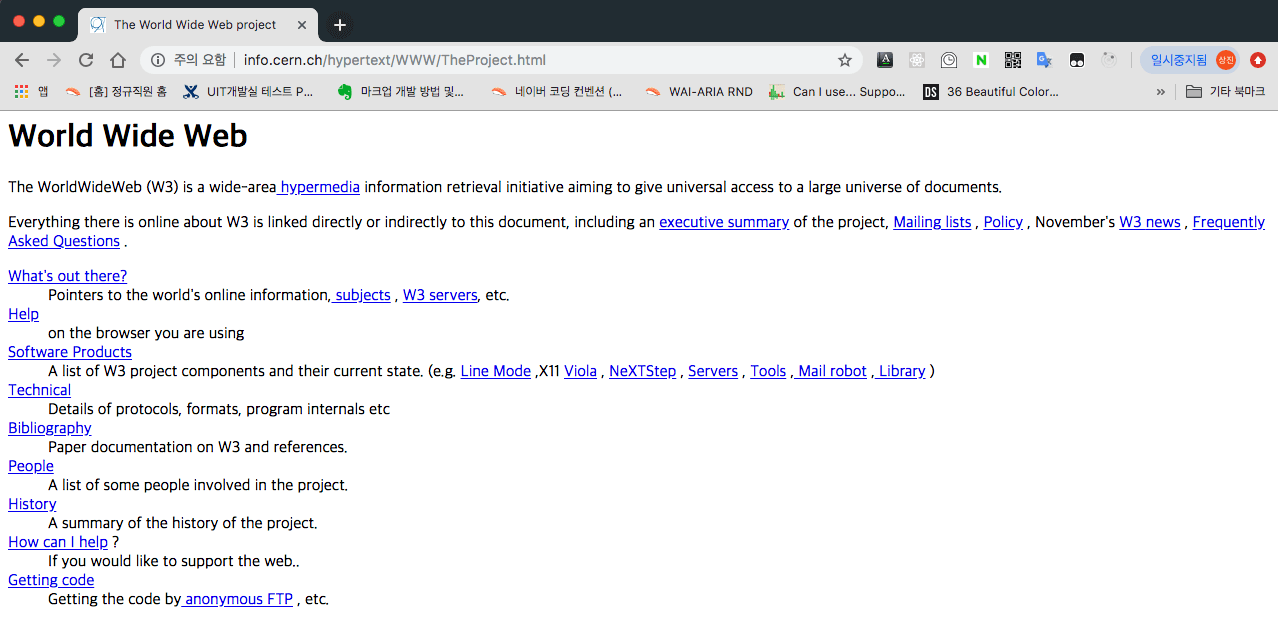Open the Technical link
Viewport: 1278px width, 634px height.
[39, 390]
